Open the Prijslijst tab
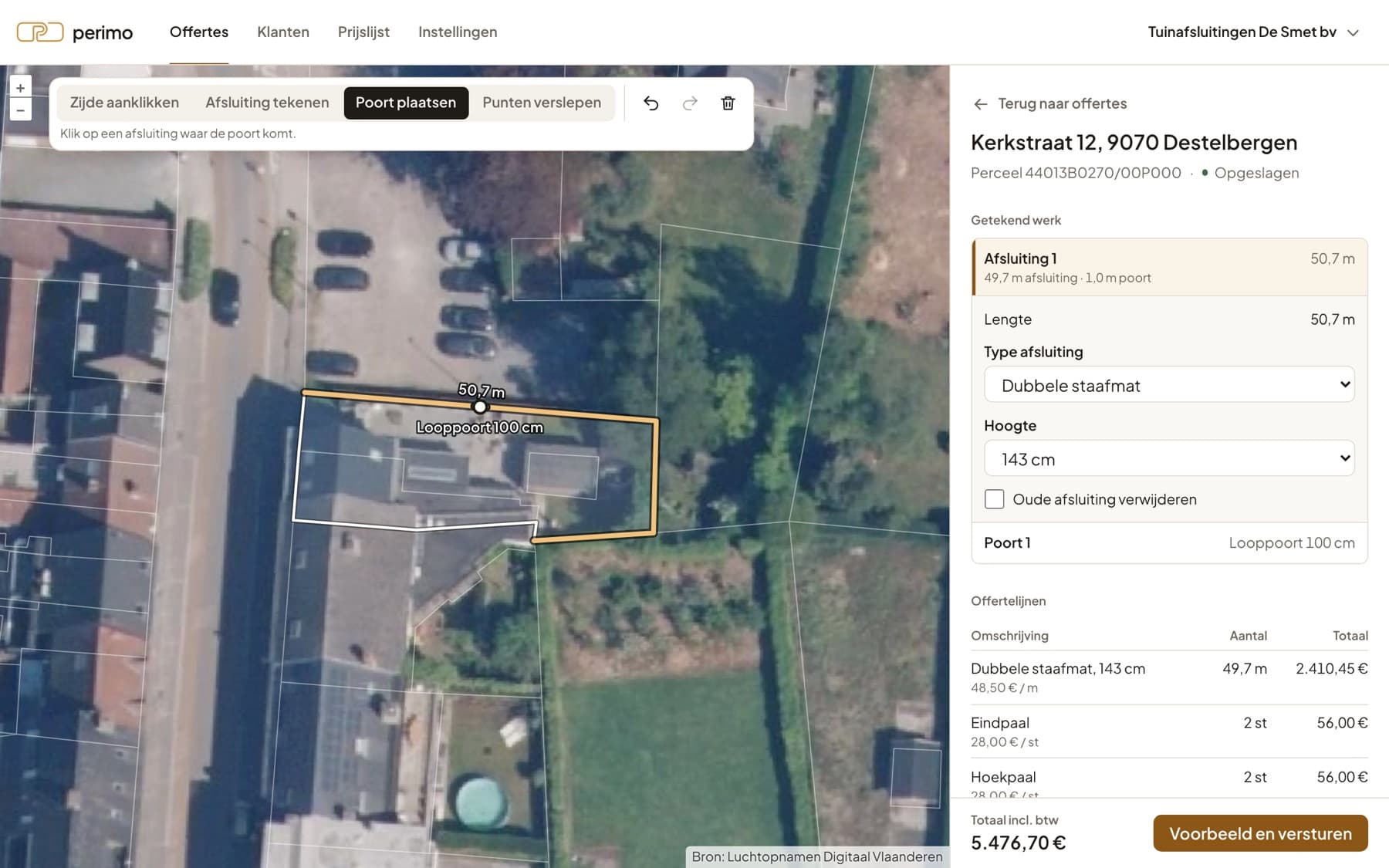Image resolution: width=1389 pixels, height=868 pixels. coord(363,32)
